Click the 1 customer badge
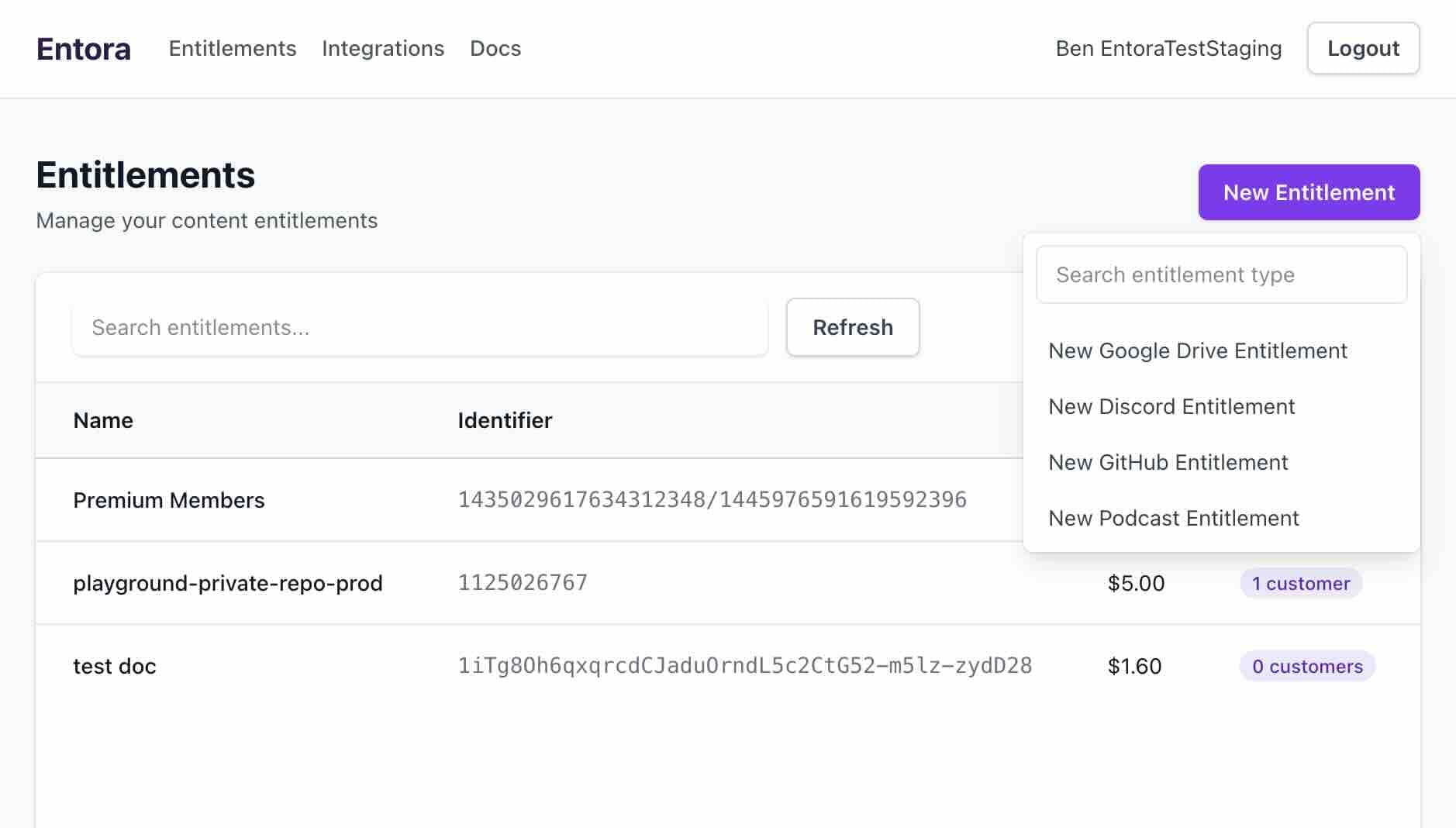 coord(1300,584)
